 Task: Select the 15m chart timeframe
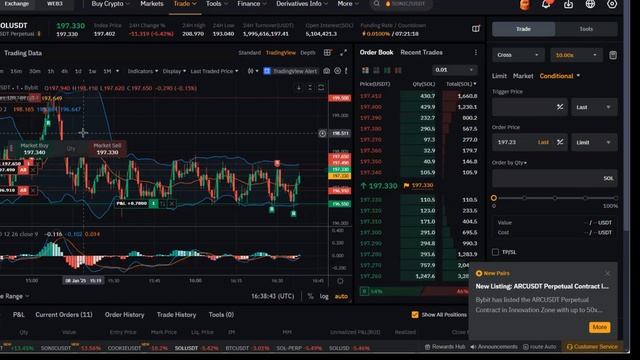coord(16,71)
